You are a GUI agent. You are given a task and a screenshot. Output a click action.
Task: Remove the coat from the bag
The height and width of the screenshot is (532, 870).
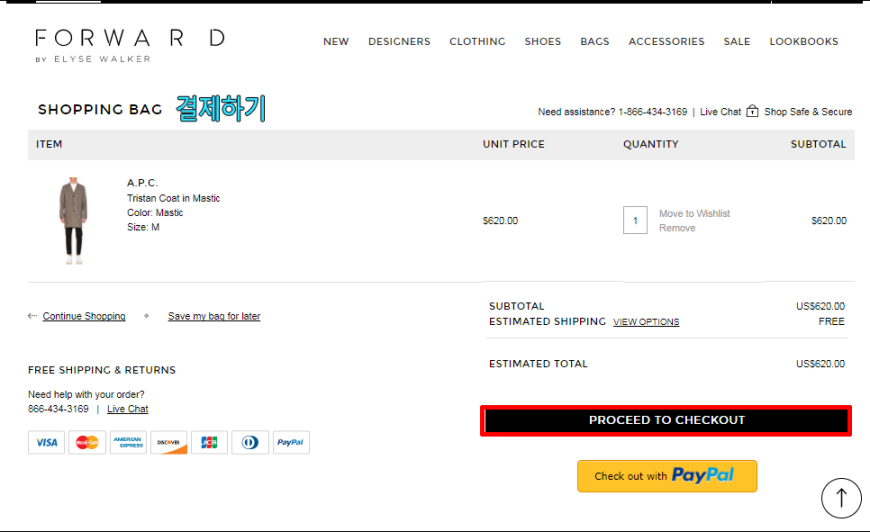pyautogui.click(x=677, y=228)
